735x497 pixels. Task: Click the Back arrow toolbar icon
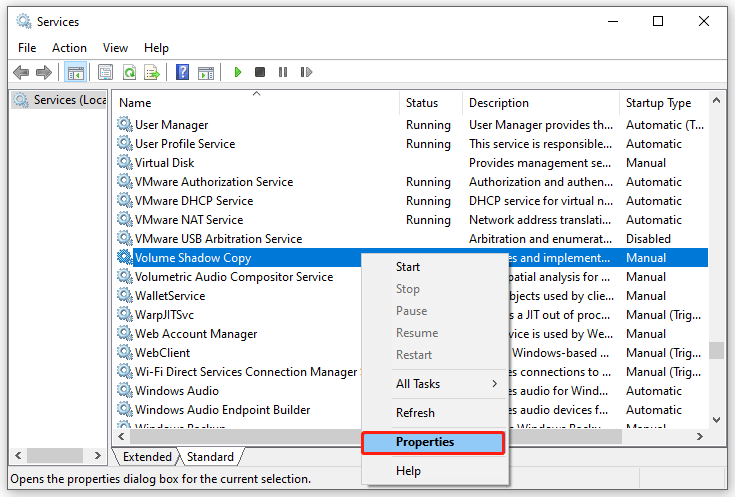click(21, 72)
